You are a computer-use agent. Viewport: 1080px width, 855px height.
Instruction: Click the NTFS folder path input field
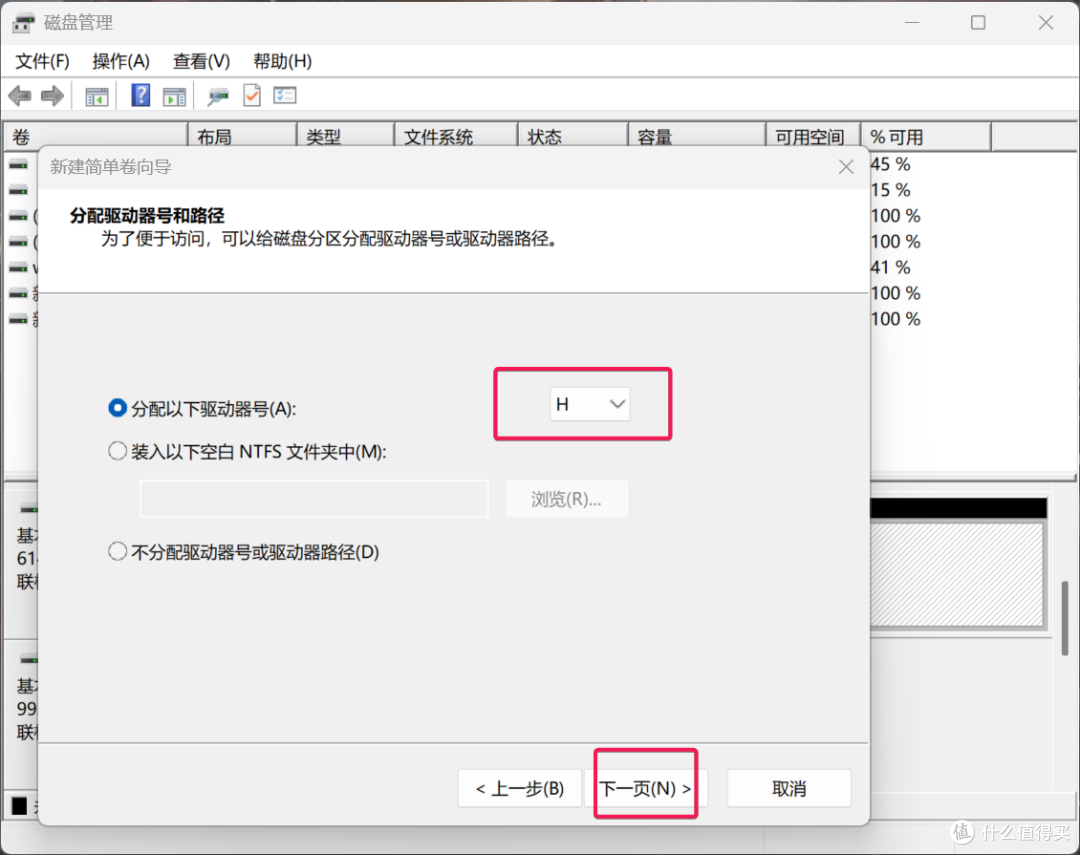(x=314, y=499)
